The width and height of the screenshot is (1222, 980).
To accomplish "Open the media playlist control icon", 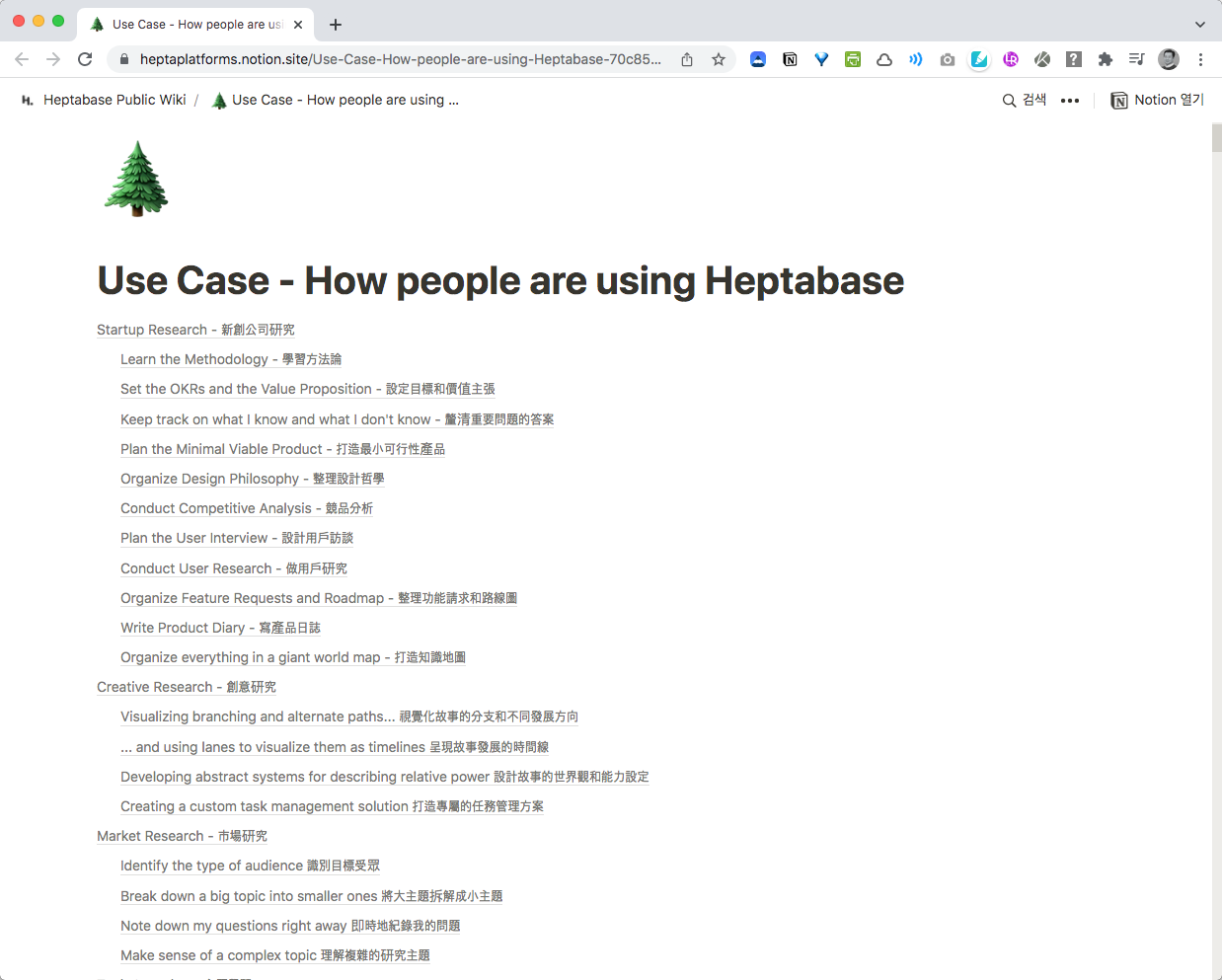I will [x=1137, y=59].
